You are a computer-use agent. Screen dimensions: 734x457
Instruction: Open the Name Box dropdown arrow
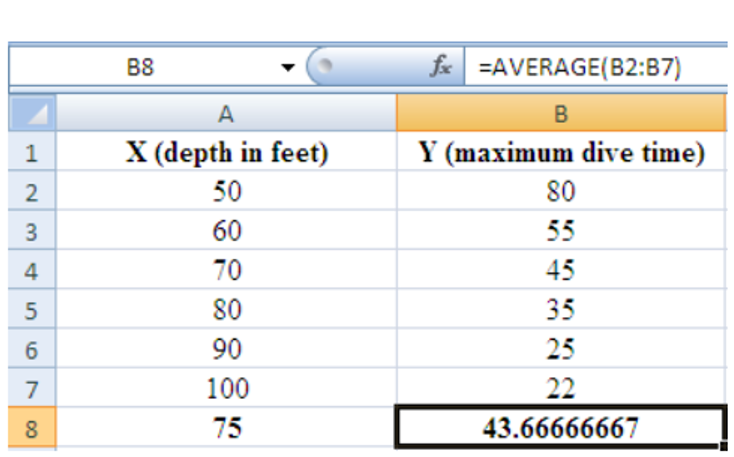[288, 69]
